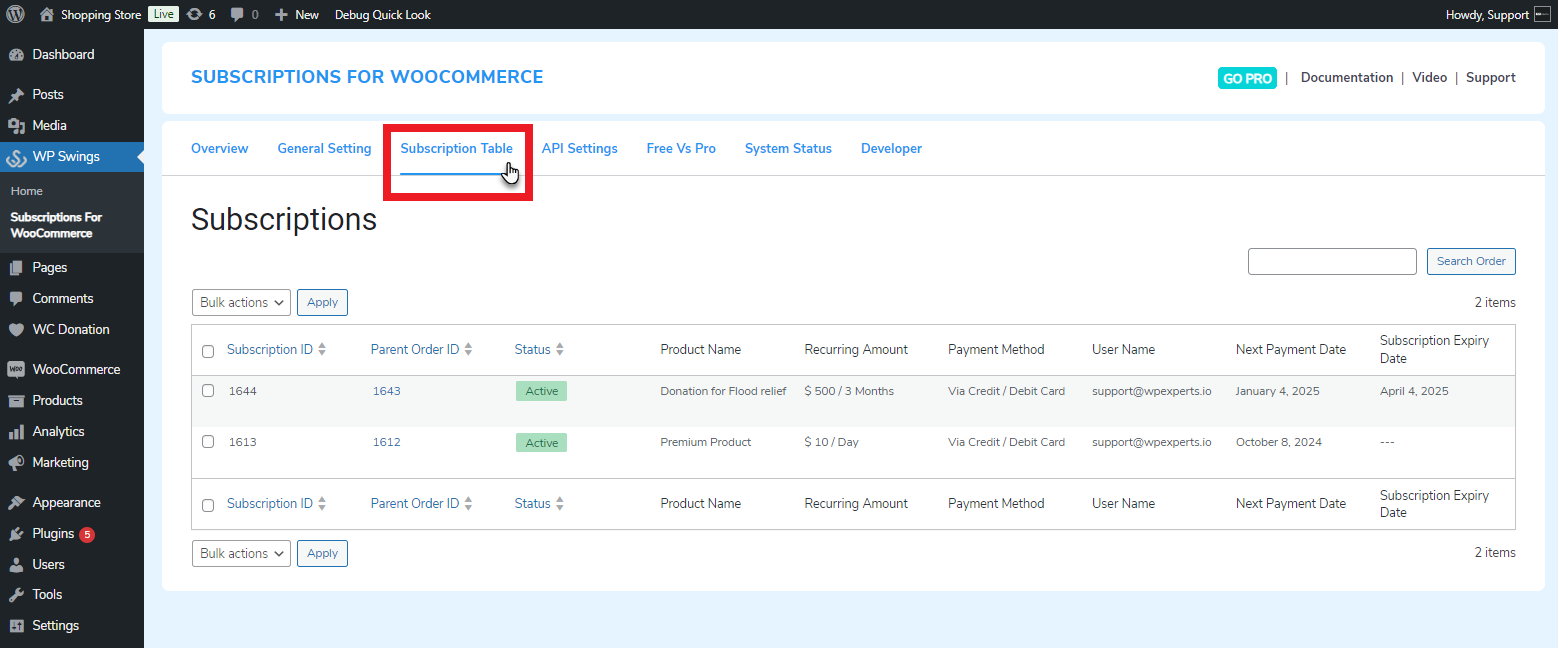Click the WP Swings logo icon
1558x648 pixels.
click(16, 157)
